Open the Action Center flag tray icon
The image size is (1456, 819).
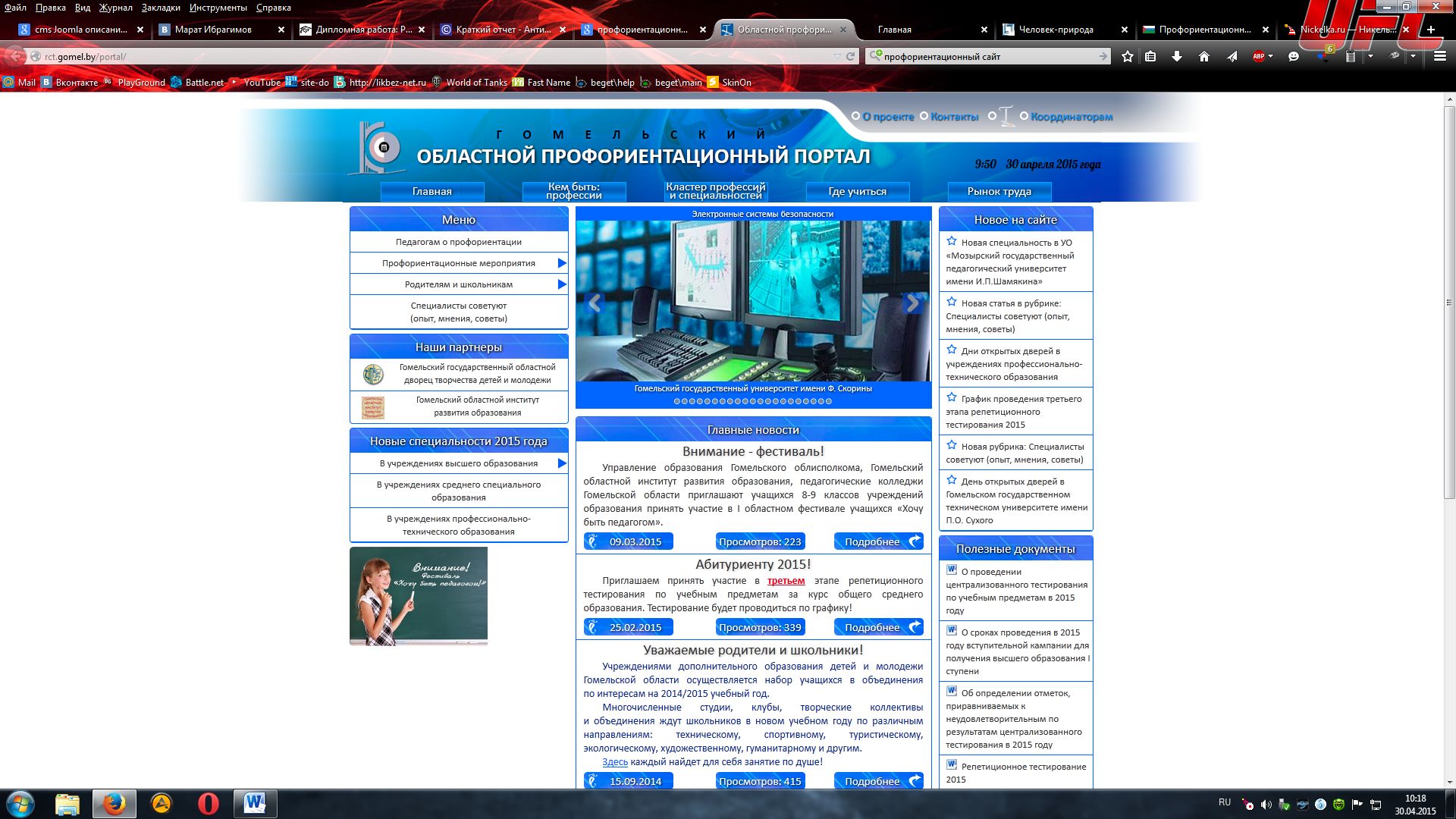pos(1357,805)
